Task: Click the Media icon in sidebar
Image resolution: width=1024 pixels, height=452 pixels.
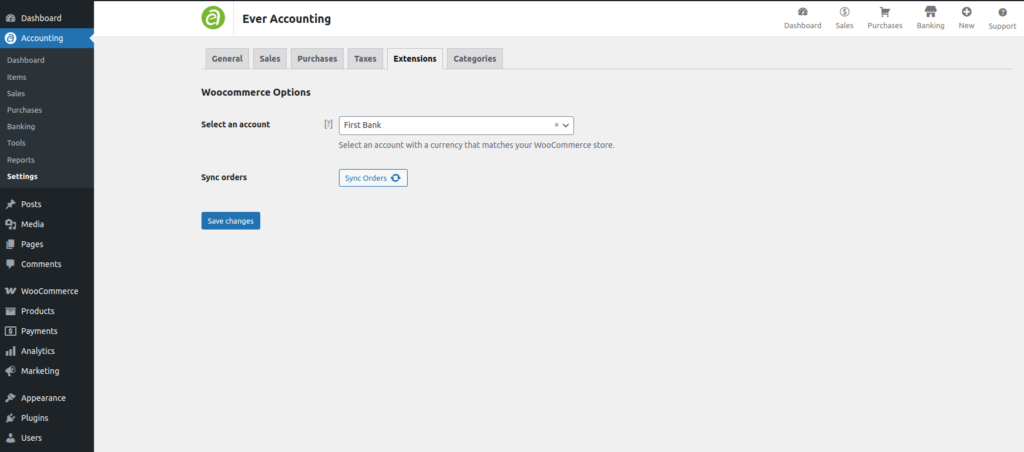Action: [x=10, y=224]
